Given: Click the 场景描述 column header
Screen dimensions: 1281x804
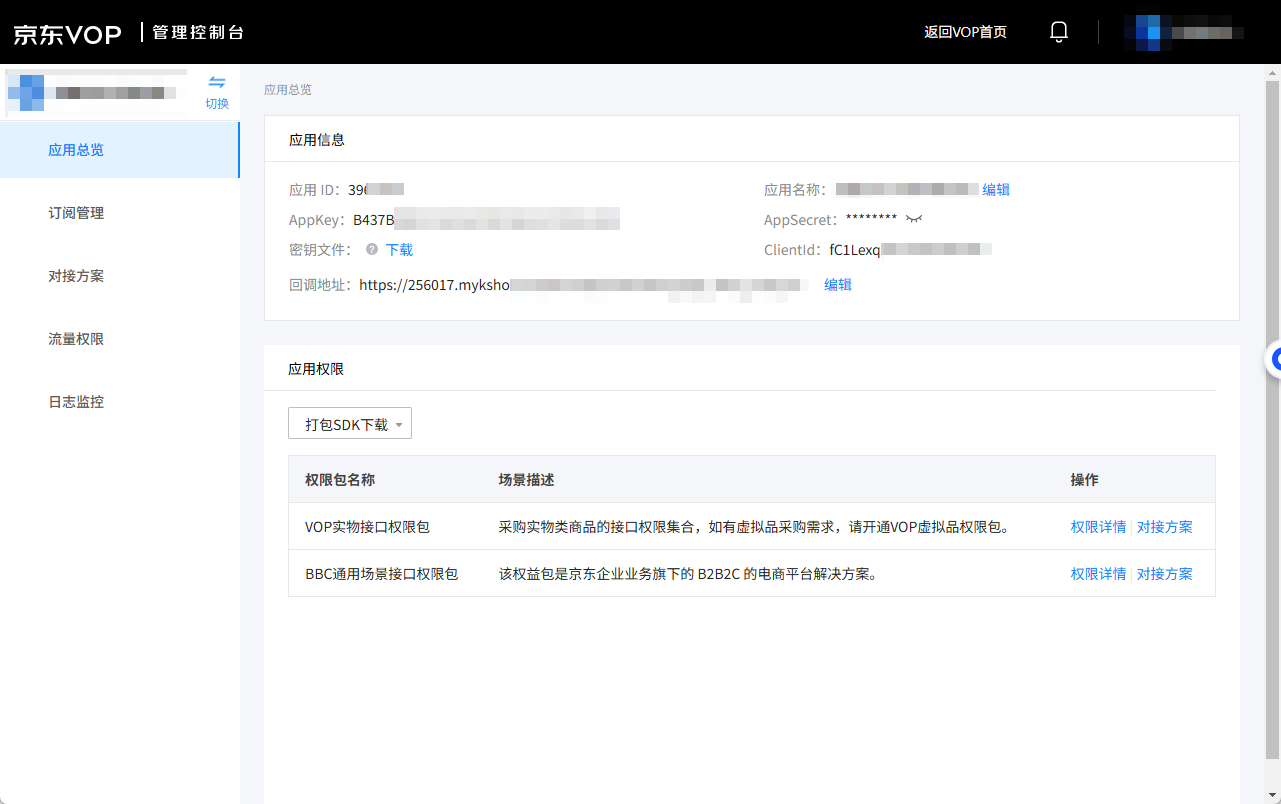Looking at the screenshot, I should point(526,479).
